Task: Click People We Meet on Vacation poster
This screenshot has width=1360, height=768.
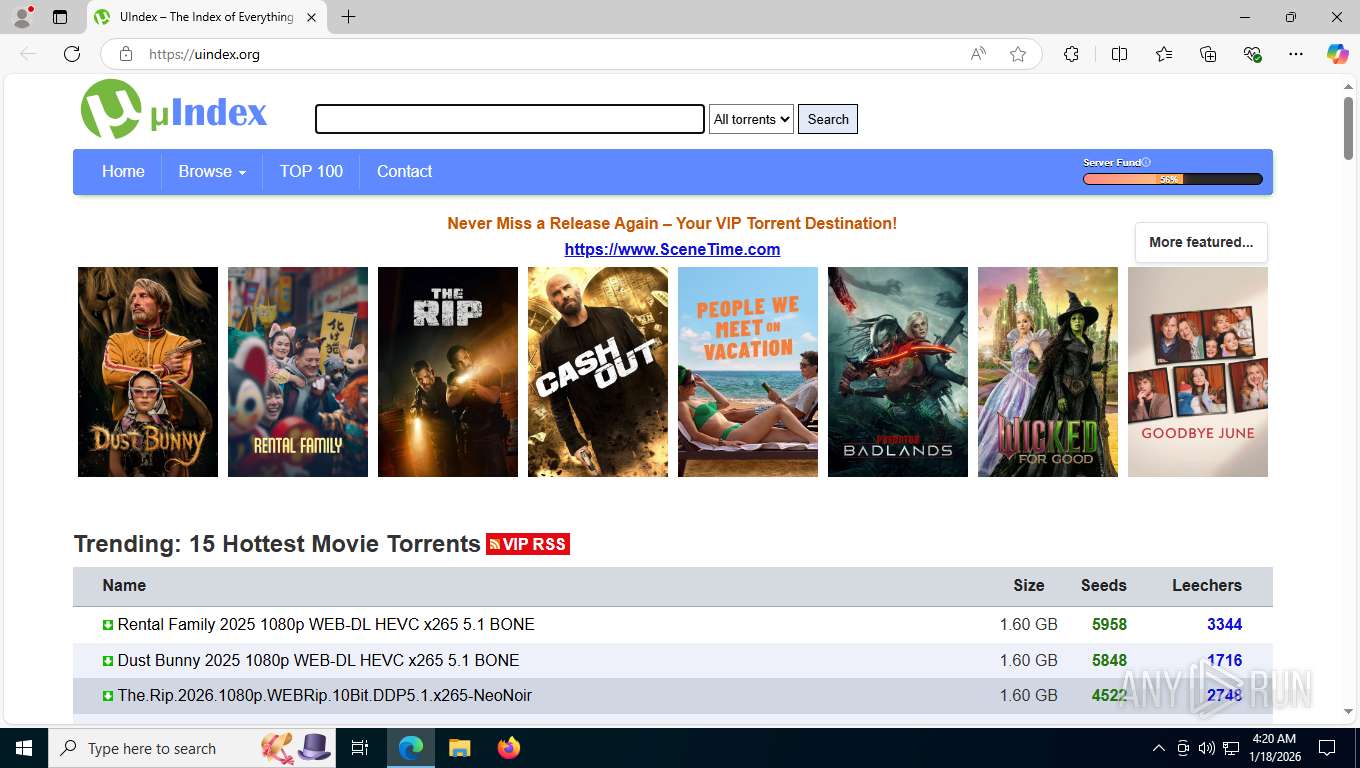Action: click(x=748, y=372)
